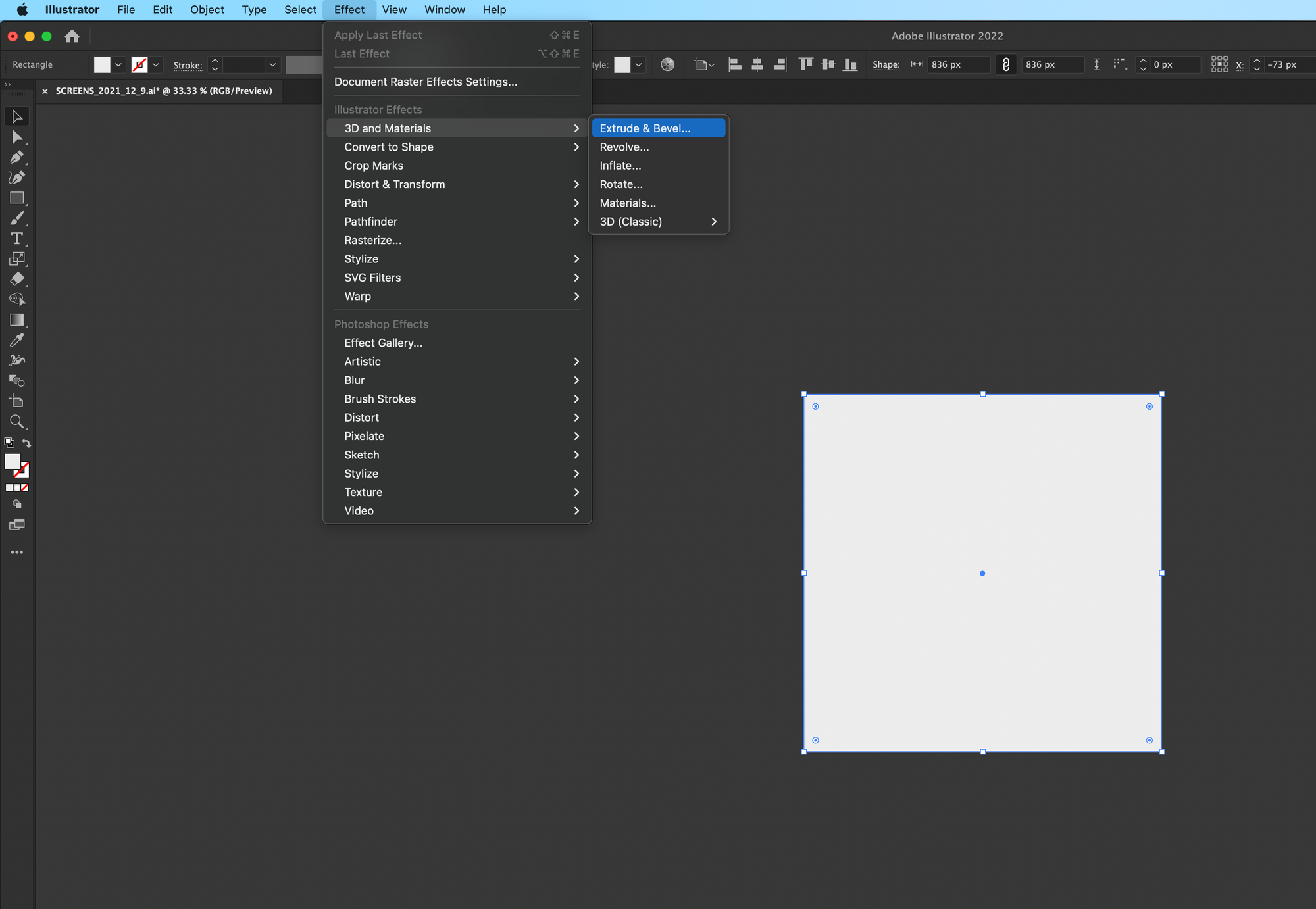Click the Stroke panel link
1316x909 pixels.
pos(188,65)
